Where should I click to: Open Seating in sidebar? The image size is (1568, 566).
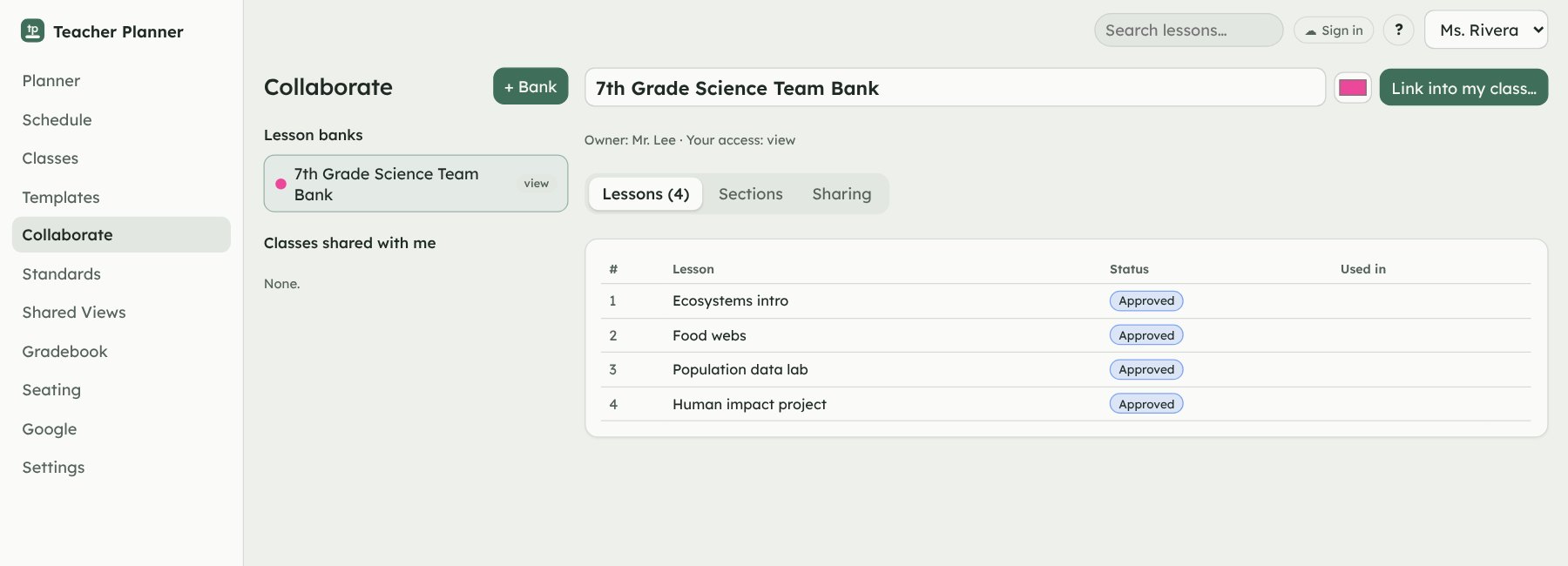[x=121, y=390]
